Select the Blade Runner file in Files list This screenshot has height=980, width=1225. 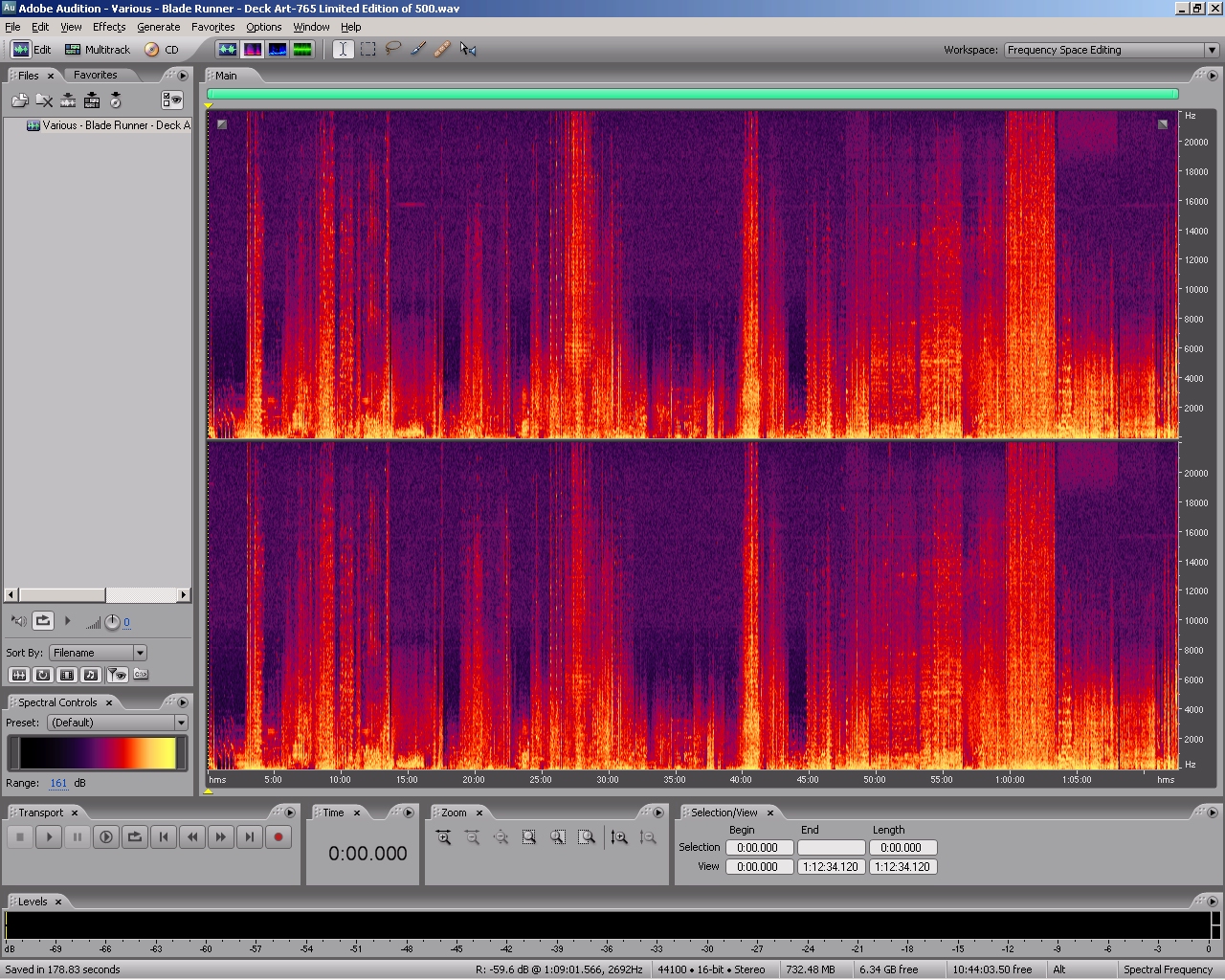click(108, 125)
